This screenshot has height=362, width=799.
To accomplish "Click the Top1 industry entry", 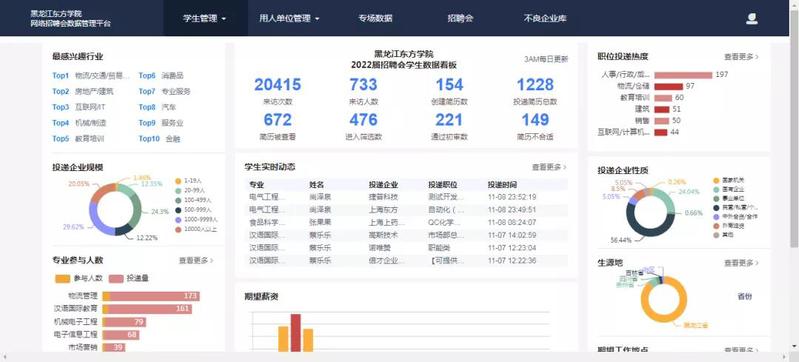I will pos(91,75).
